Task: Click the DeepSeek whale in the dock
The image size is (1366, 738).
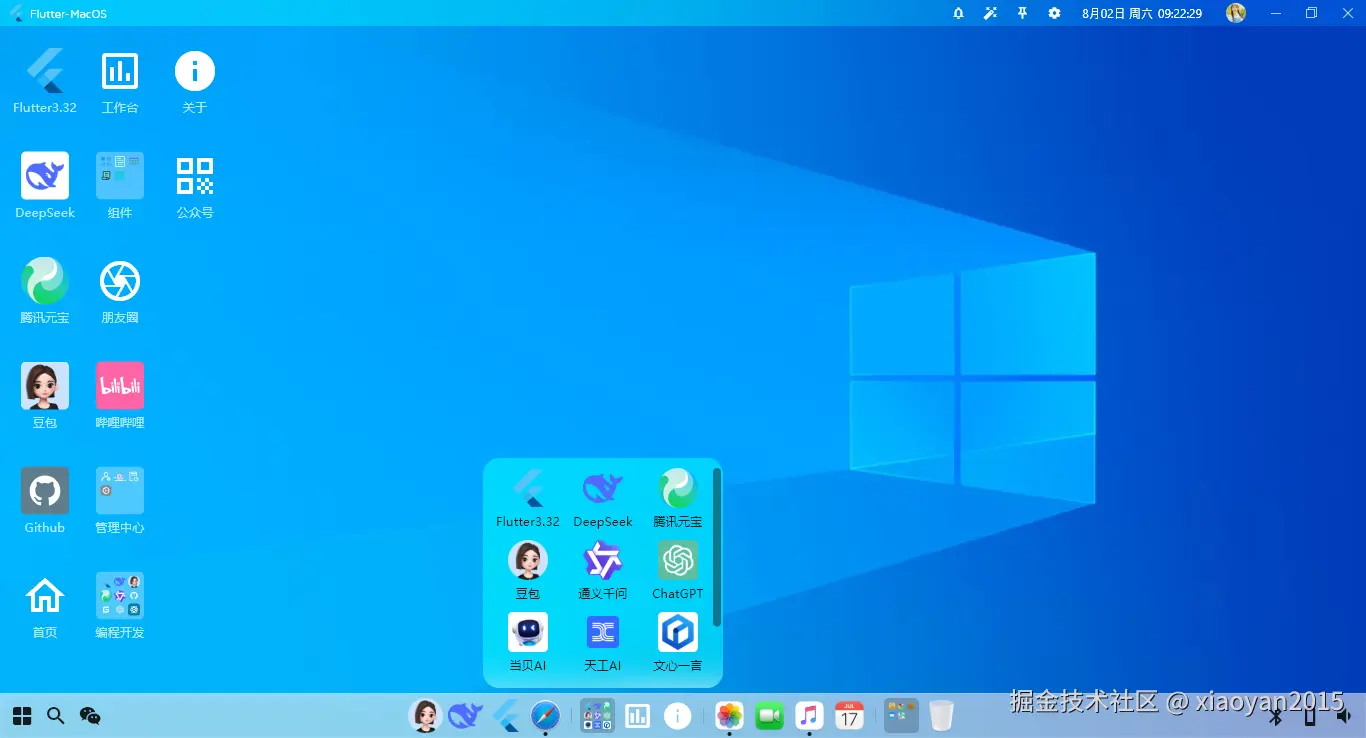Action: pos(466,715)
